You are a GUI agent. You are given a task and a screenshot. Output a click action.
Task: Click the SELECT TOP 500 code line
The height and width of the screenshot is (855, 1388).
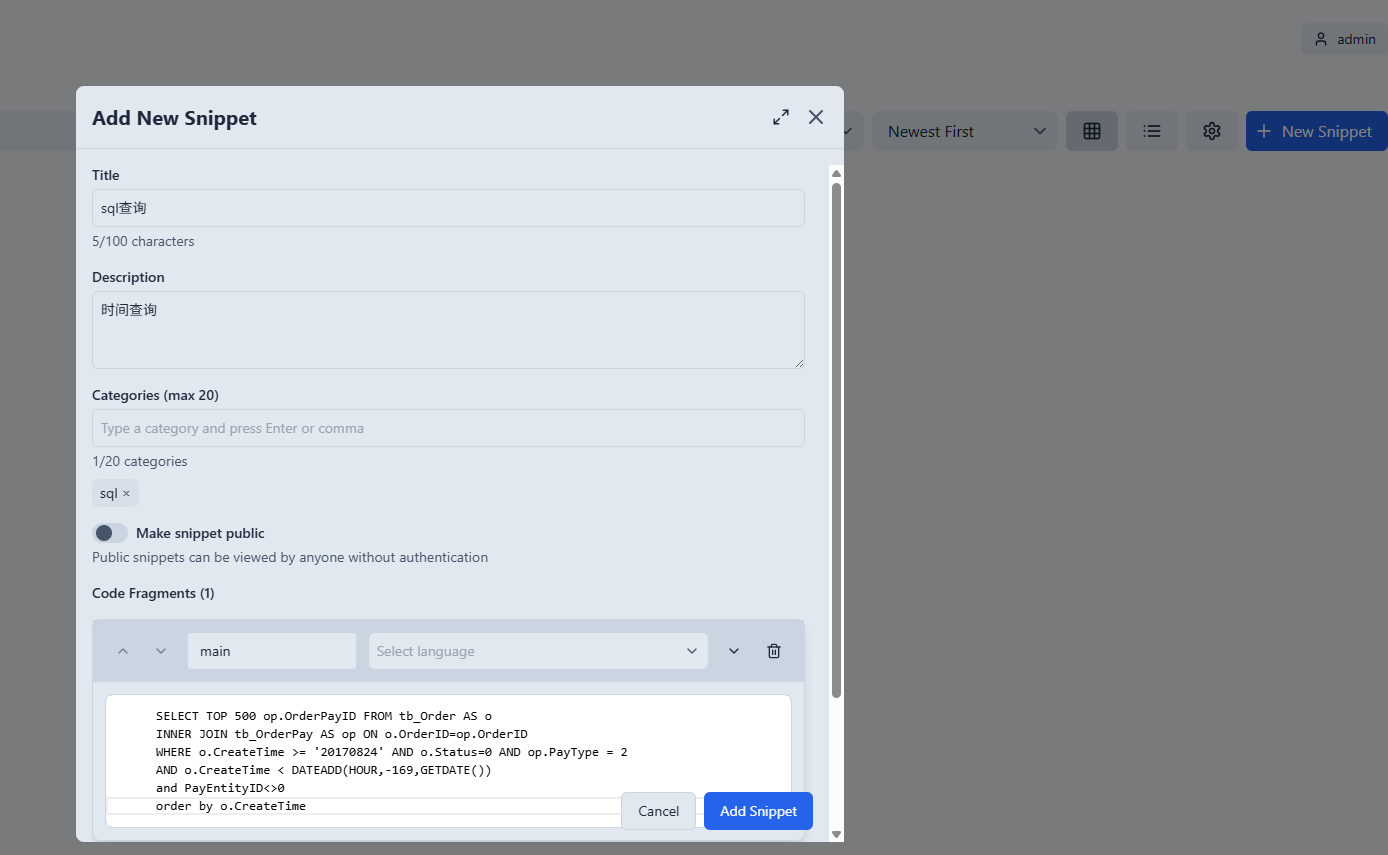pos(324,716)
